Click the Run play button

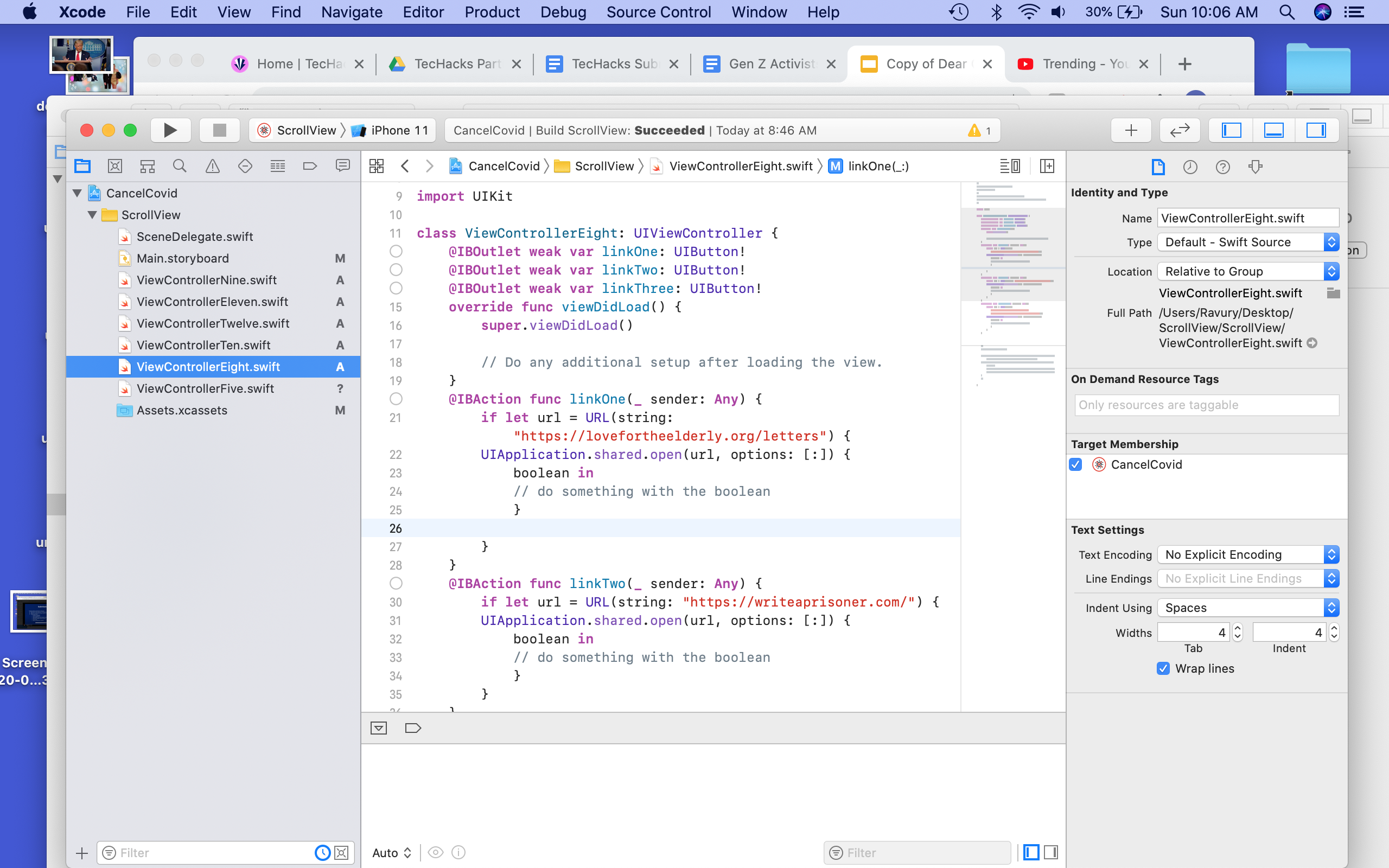[x=170, y=130]
